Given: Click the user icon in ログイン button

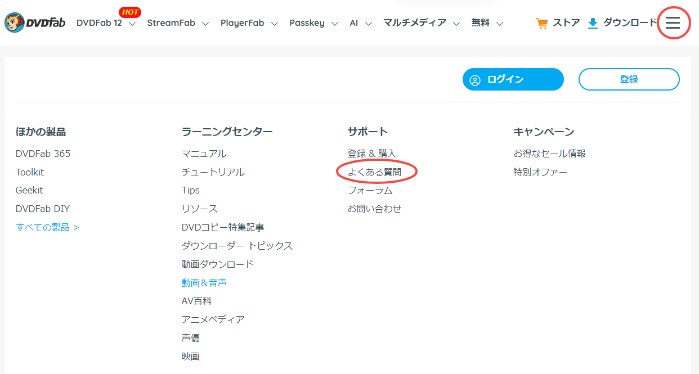Looking at the screenshot, I should 475,80.
